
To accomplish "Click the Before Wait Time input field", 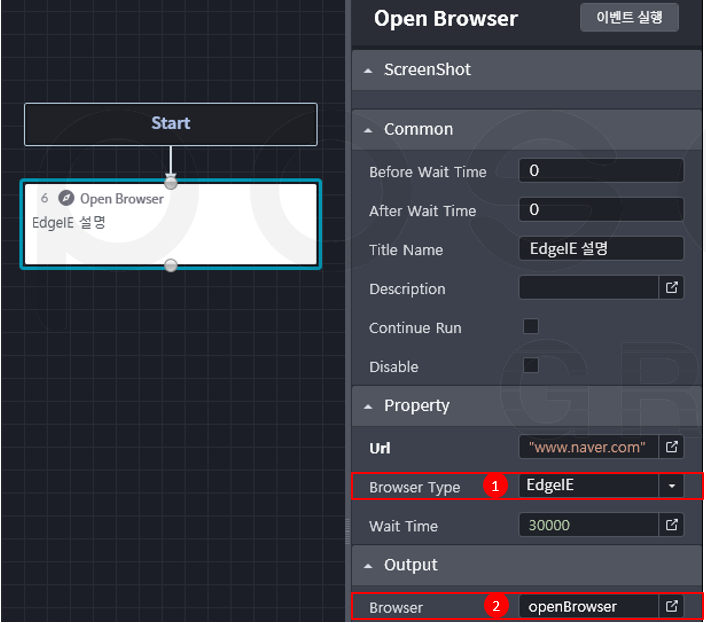I will pos(600,171).
